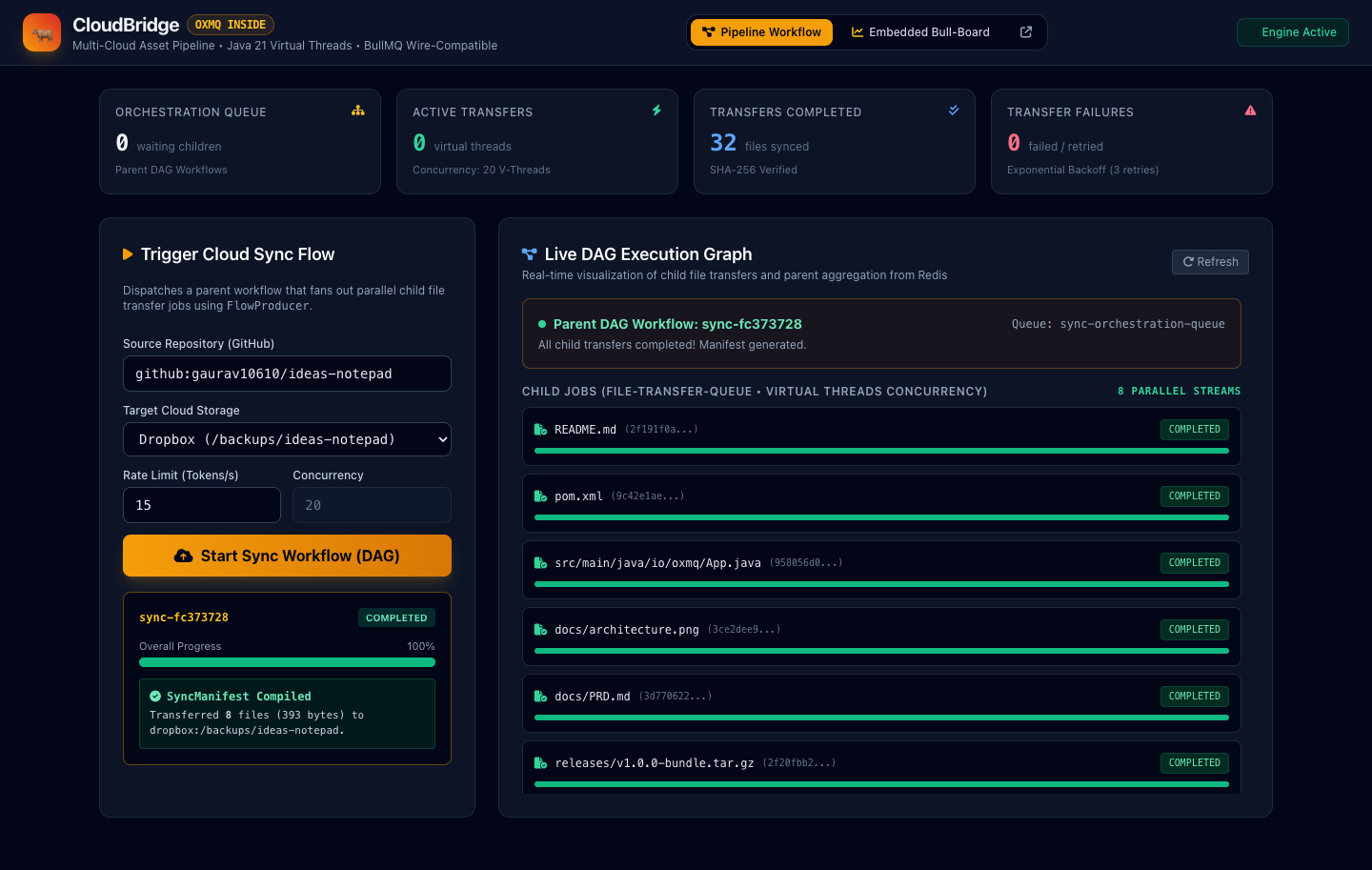Click the README.md file icon
Screen dimensions: 1372x870
coord(540,430)
